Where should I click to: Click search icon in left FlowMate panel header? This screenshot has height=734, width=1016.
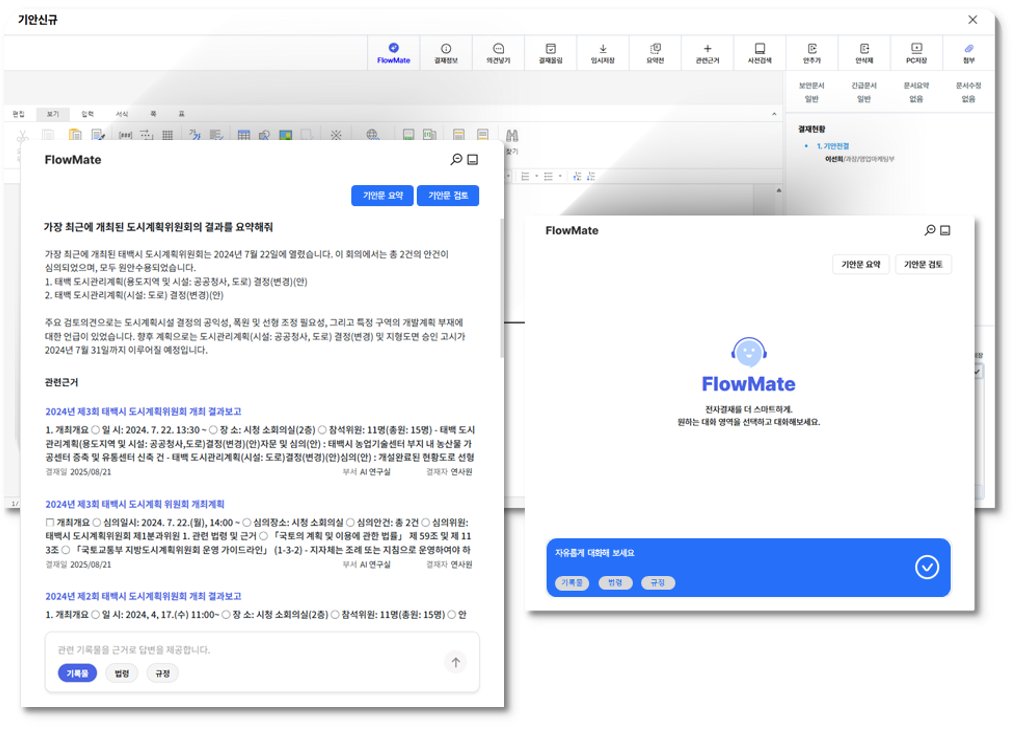[456, 160]
